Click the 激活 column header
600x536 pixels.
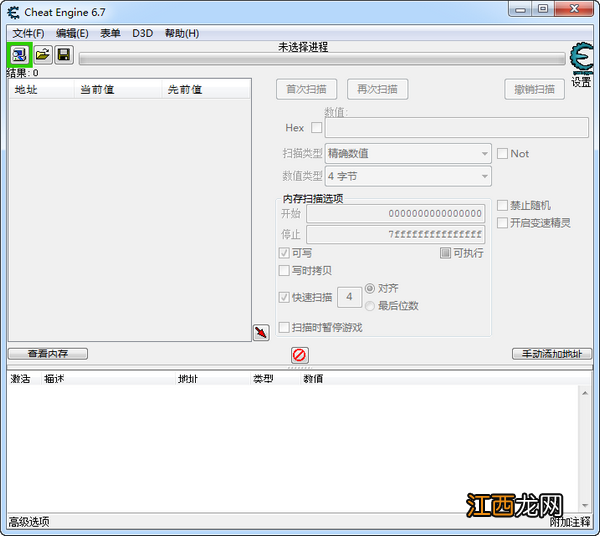tap(24, 379)
